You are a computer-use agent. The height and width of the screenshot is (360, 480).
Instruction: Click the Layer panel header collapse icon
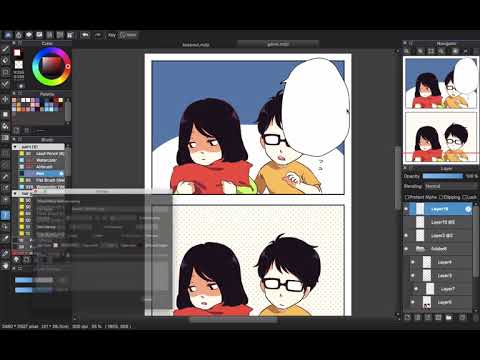pyautogui.click(x=405, y=168)
